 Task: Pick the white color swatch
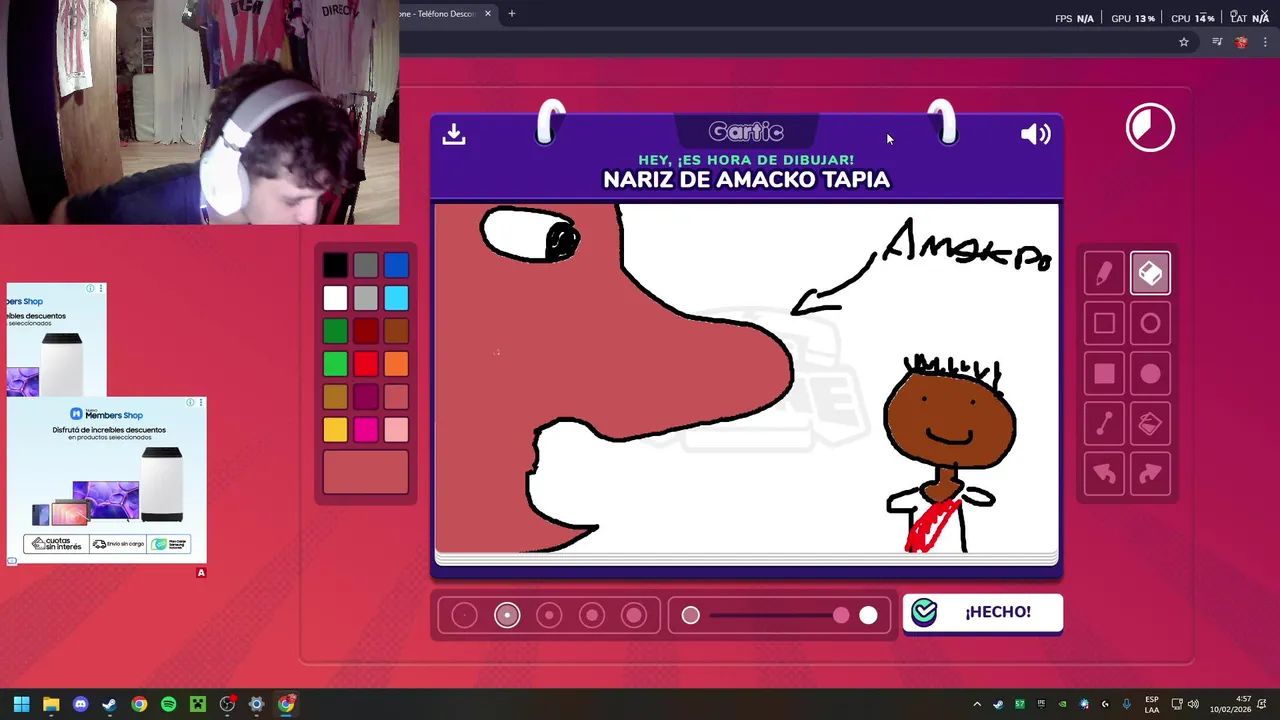click(x=335, y=298)
